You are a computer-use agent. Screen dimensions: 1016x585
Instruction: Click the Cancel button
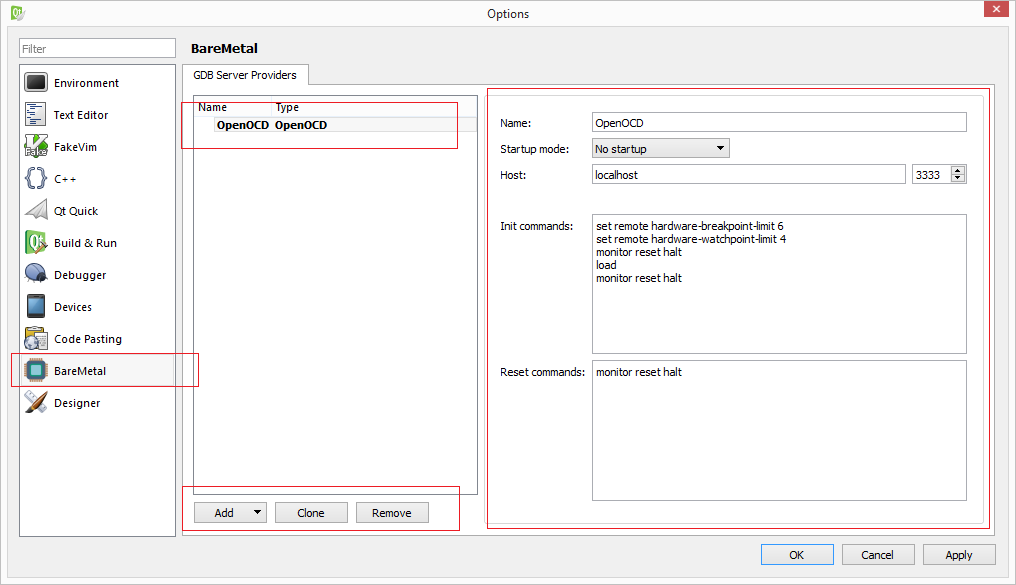pos(878,555)
